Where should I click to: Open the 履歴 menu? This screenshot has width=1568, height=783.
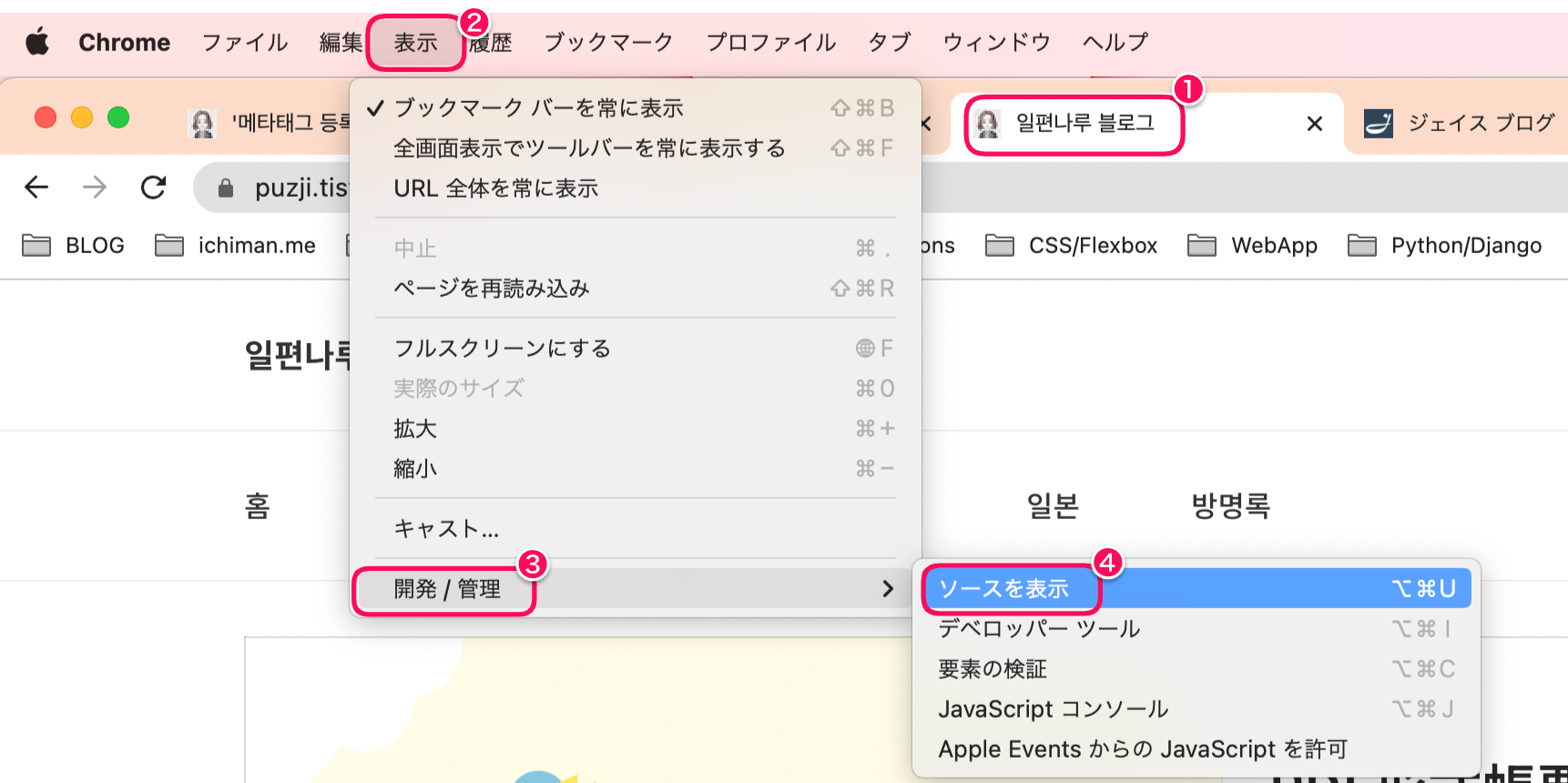click(x=491, y=43)
